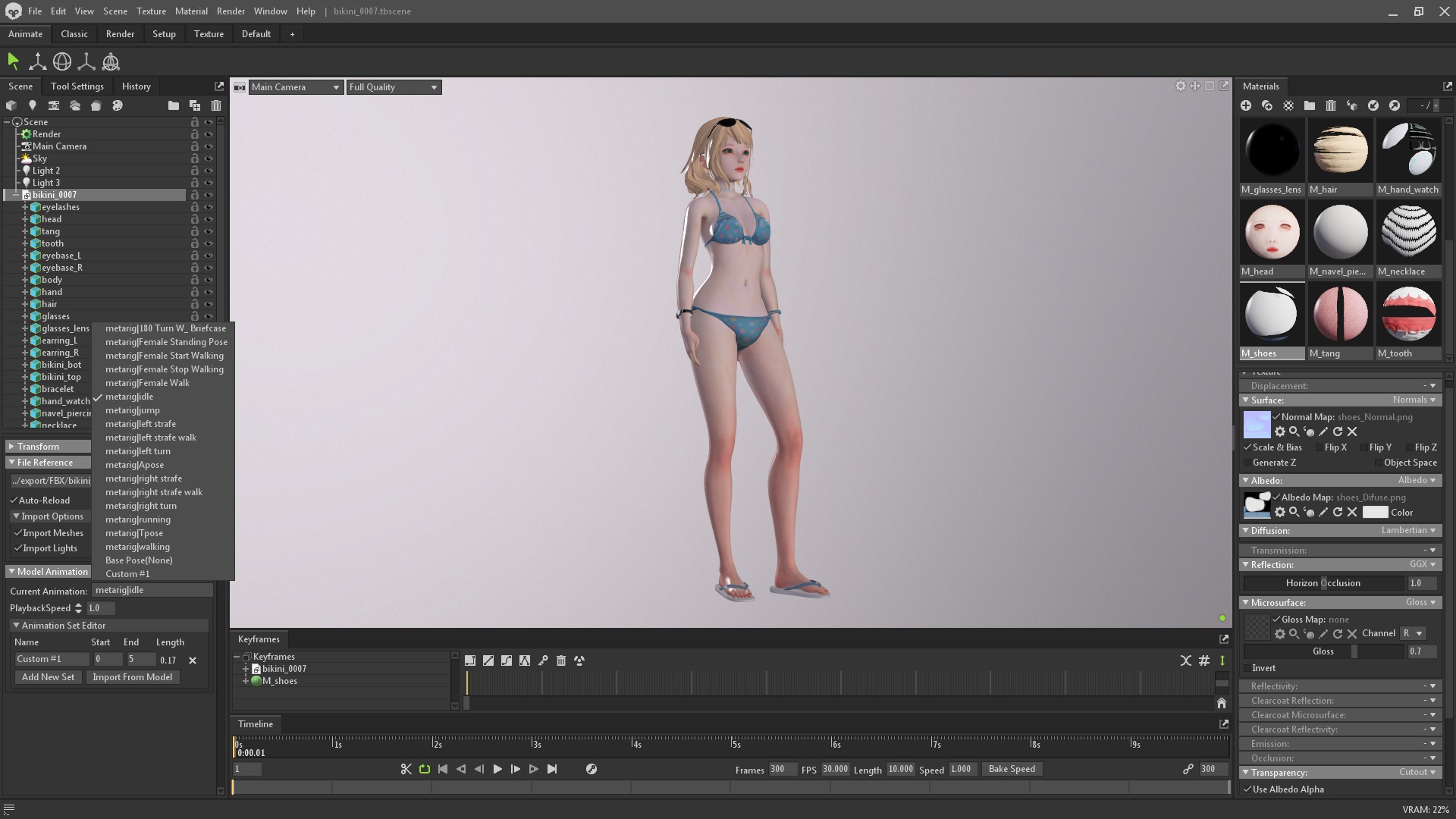Viewport: 1456px width, 819px height.
Task: Open the Render menu
Action: click(x=231, y=11)
